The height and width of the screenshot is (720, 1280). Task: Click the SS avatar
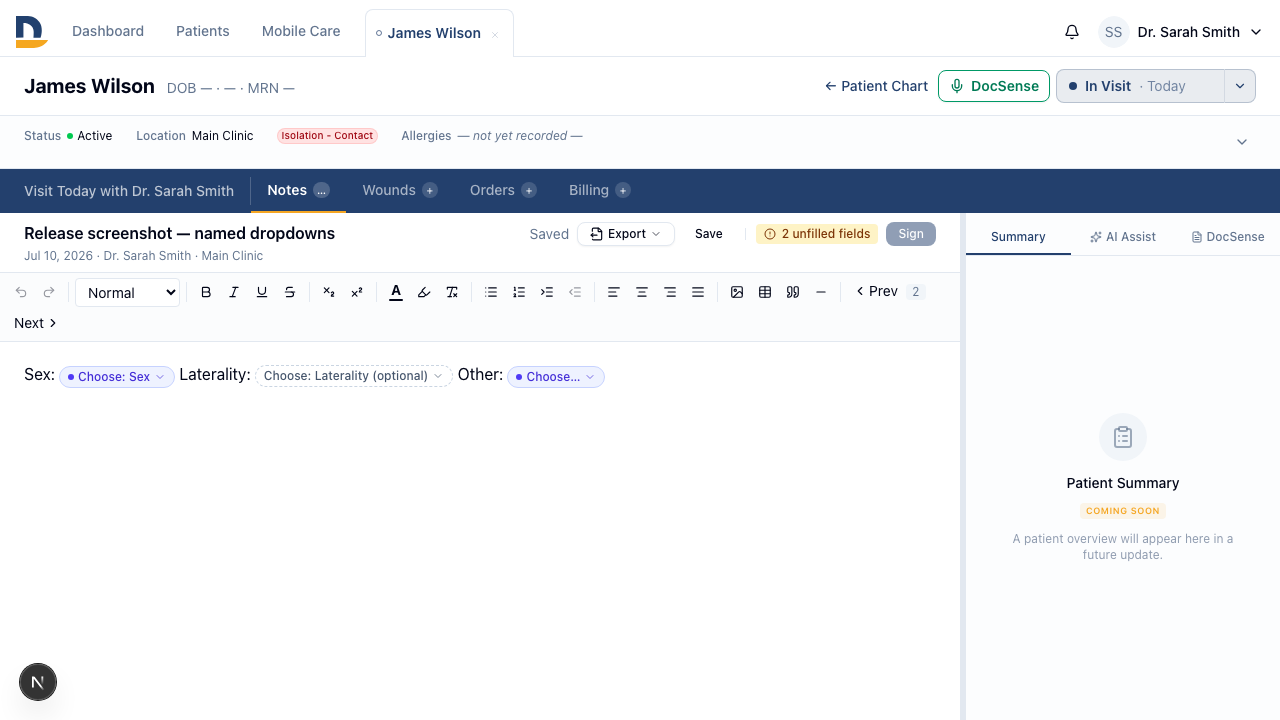(x=1114, y=32)
